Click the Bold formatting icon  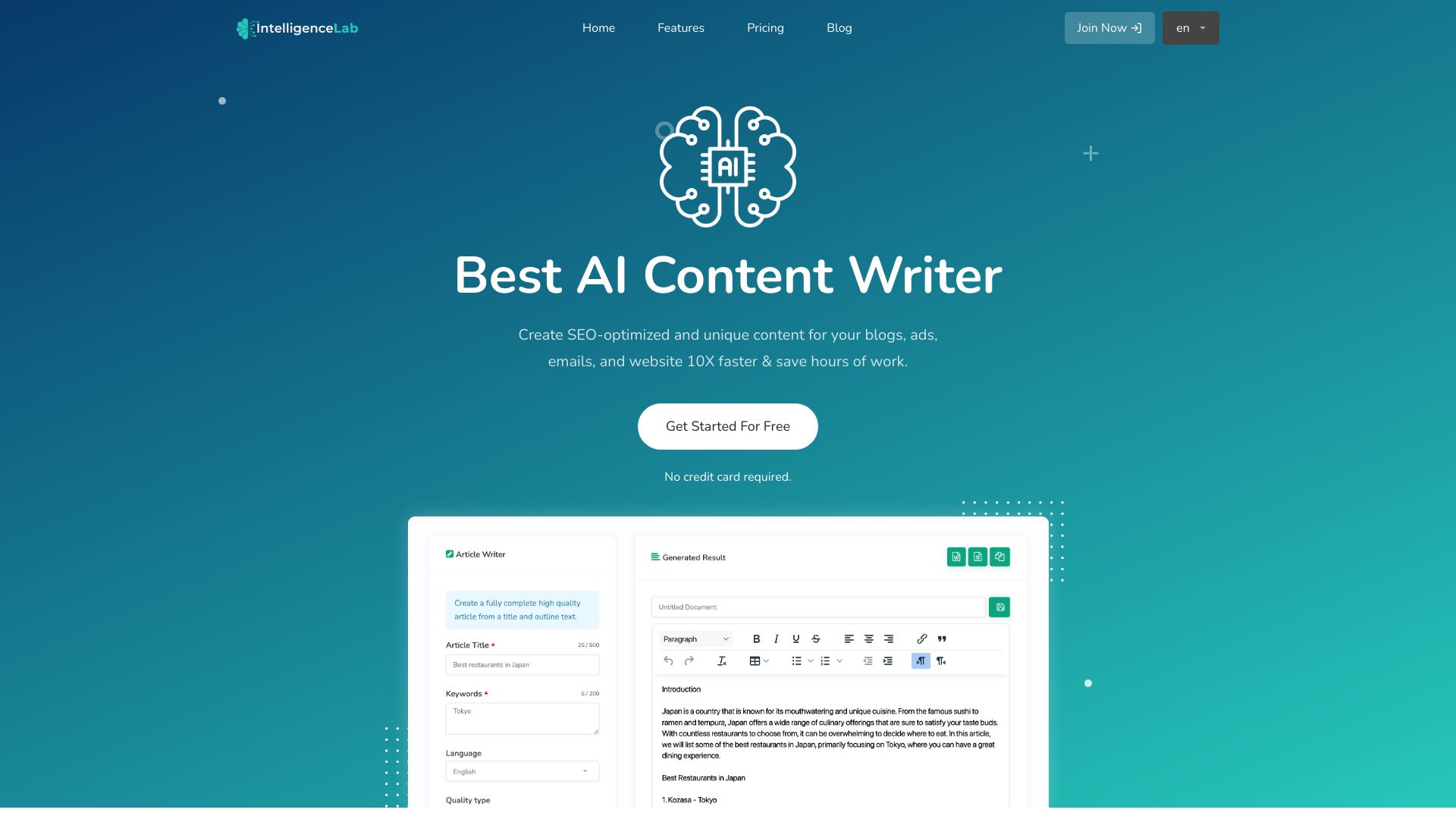coord(756,638)
